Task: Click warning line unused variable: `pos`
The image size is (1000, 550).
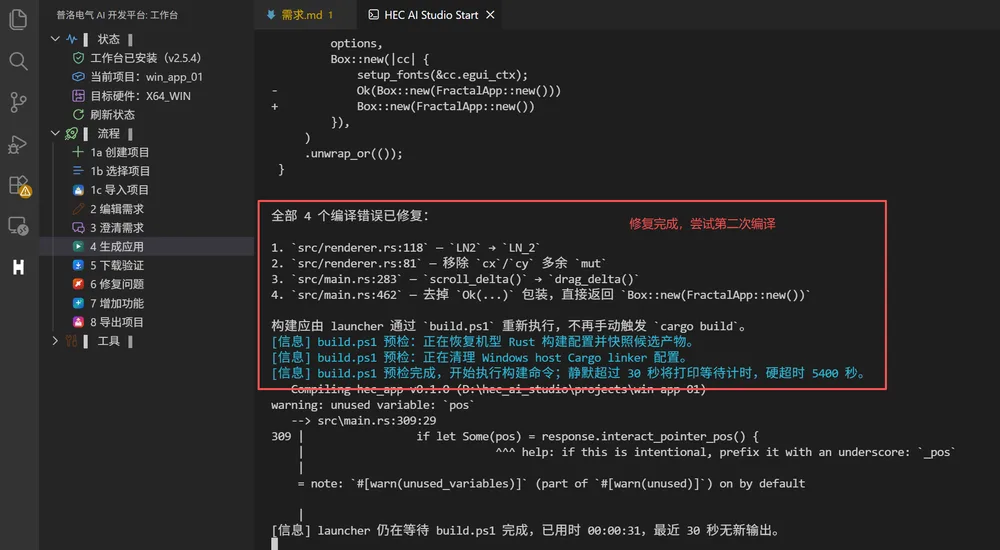Action: [373, 405]
